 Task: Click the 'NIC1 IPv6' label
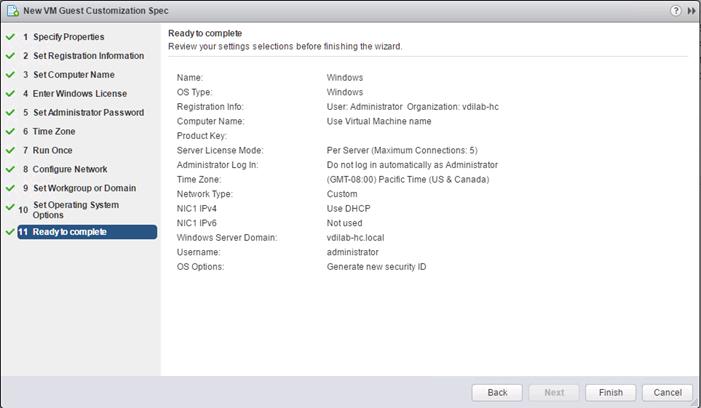(x=197, y=223)
